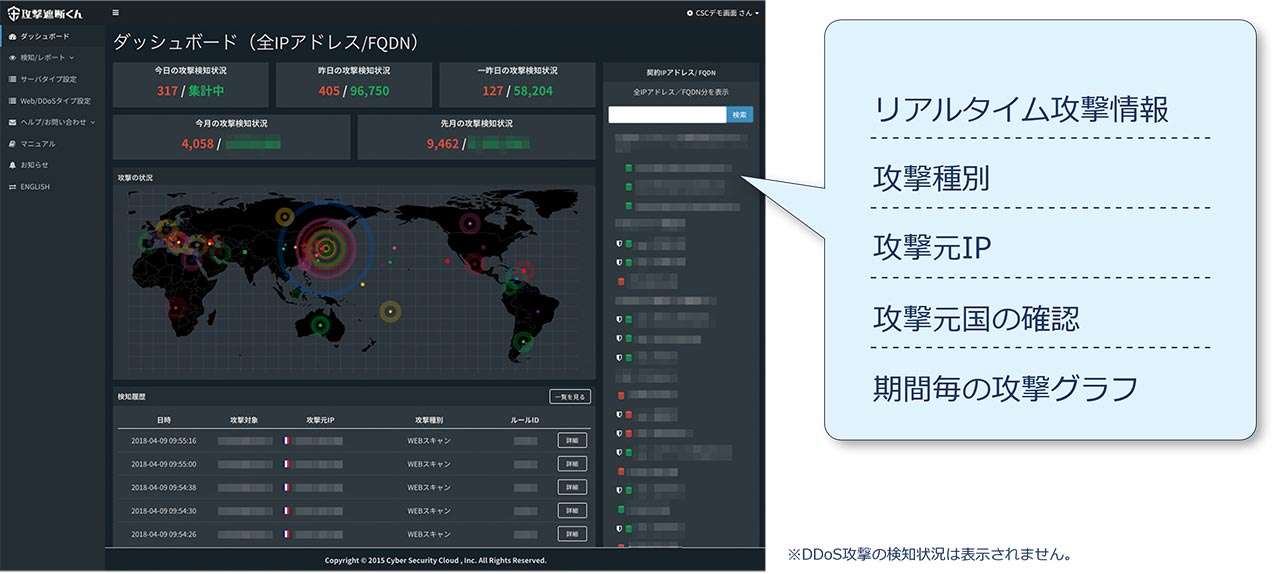Click the language swap icon beside ENGLISH

coord(12,187)
